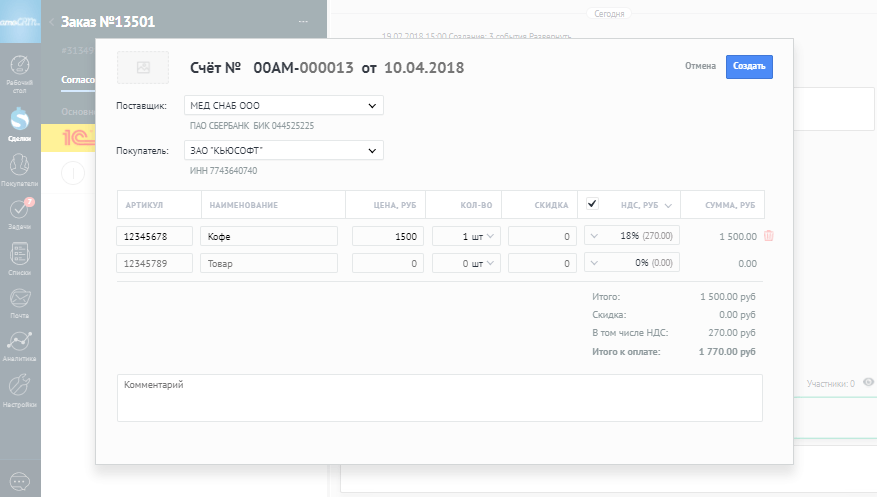Click the invoice number 00AM-000013
Image resolution: width=877 pixels, height=497 pixels.
tap(303, 68)
